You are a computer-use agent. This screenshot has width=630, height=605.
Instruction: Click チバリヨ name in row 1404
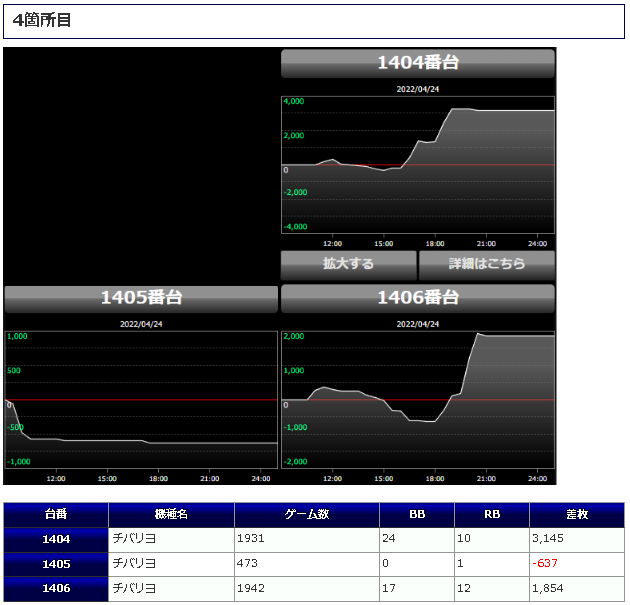(x=134, y=539)
